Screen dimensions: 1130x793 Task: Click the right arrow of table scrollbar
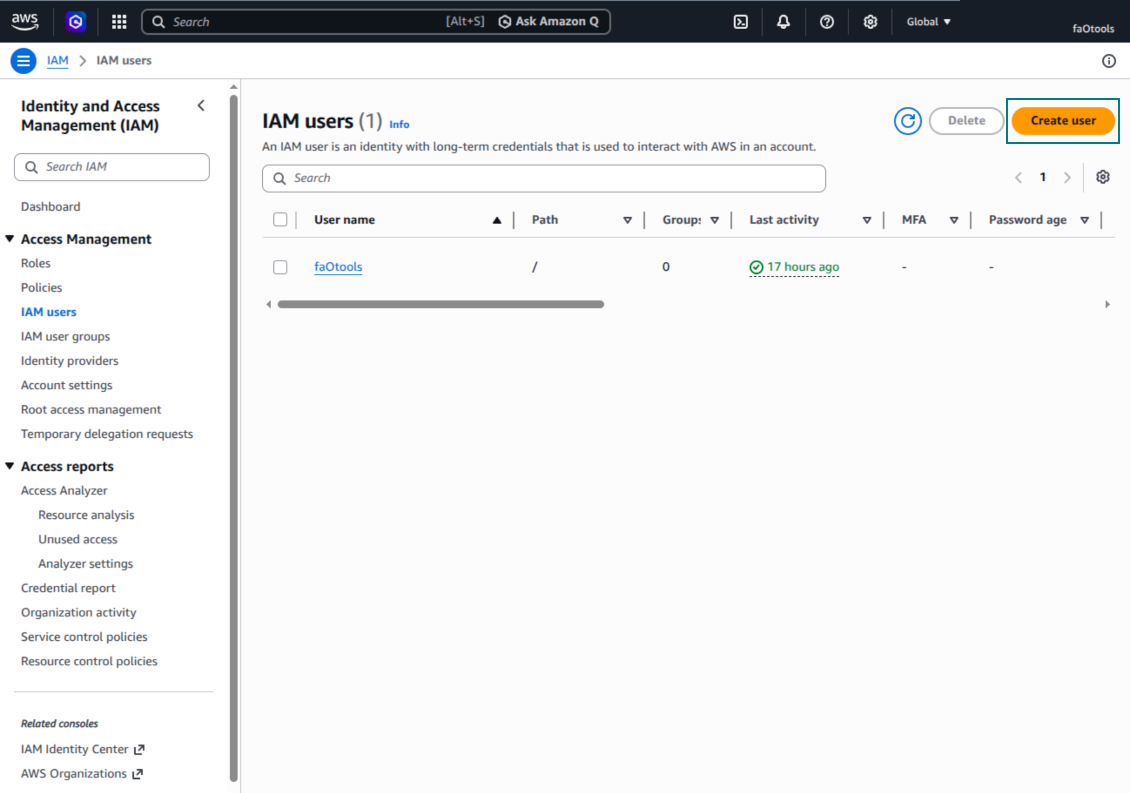pos(1108,304)
